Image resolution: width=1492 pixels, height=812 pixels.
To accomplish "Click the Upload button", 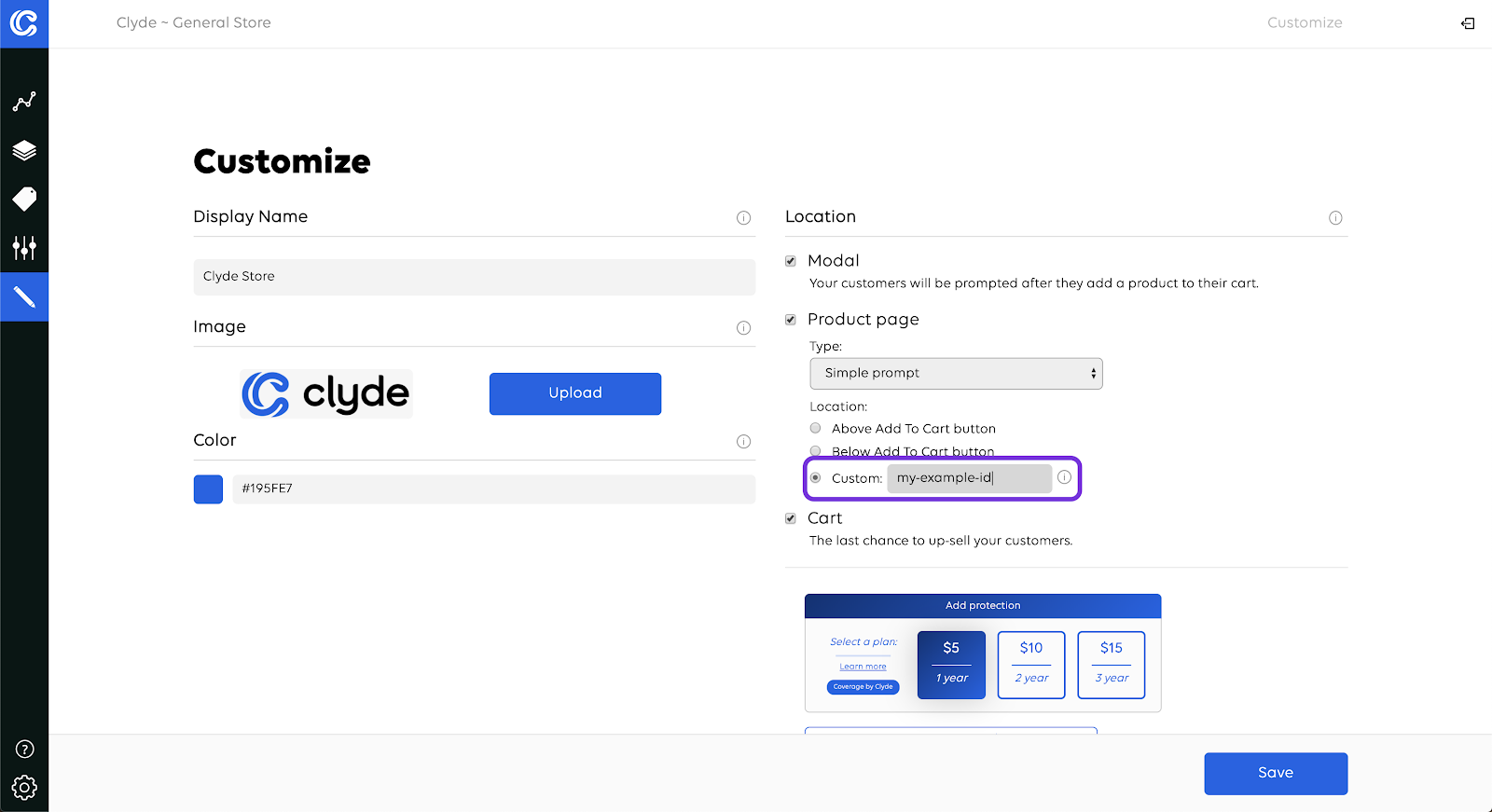I will pos(575,393).
